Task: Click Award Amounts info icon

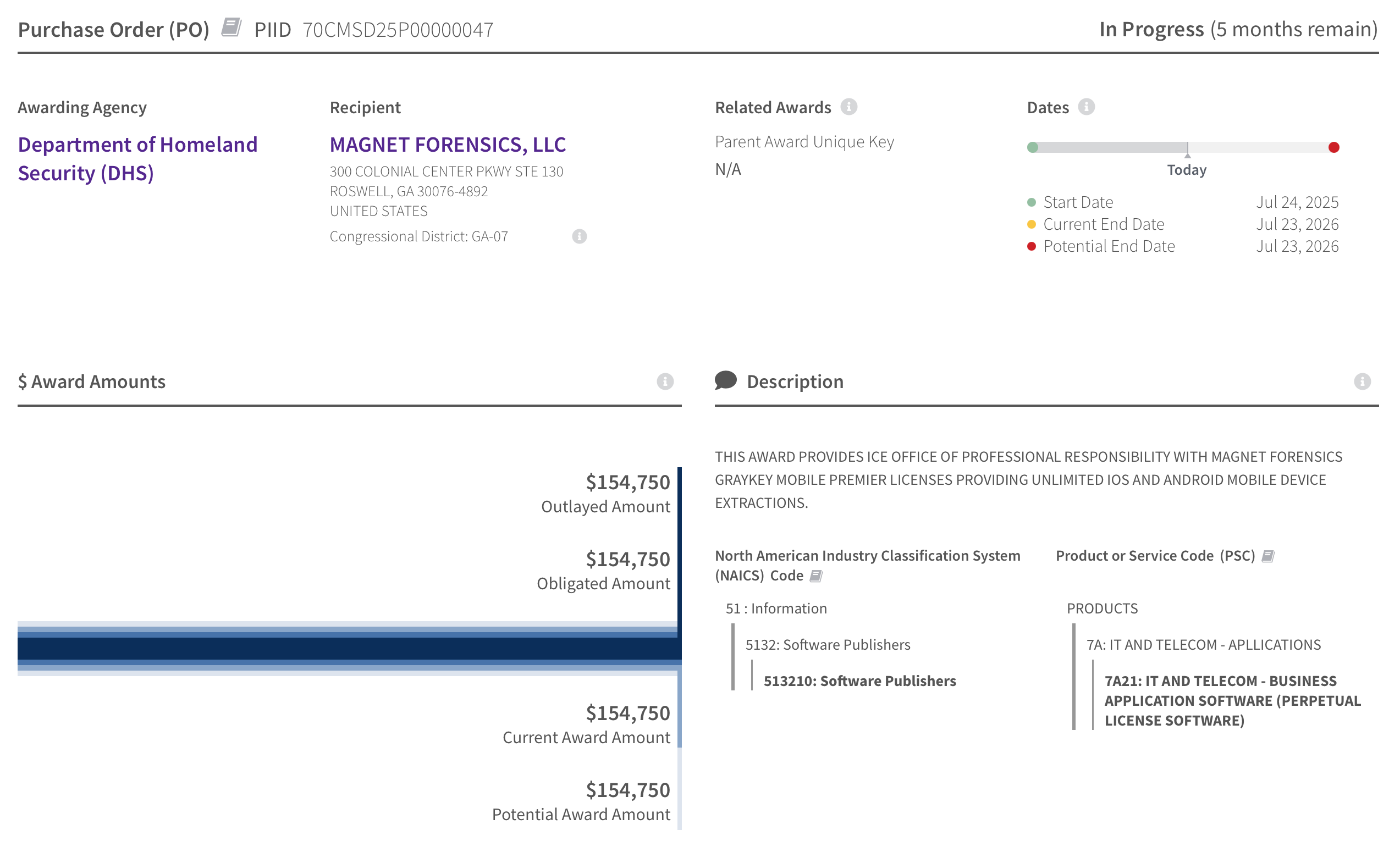Action: [x=665, y=381]
